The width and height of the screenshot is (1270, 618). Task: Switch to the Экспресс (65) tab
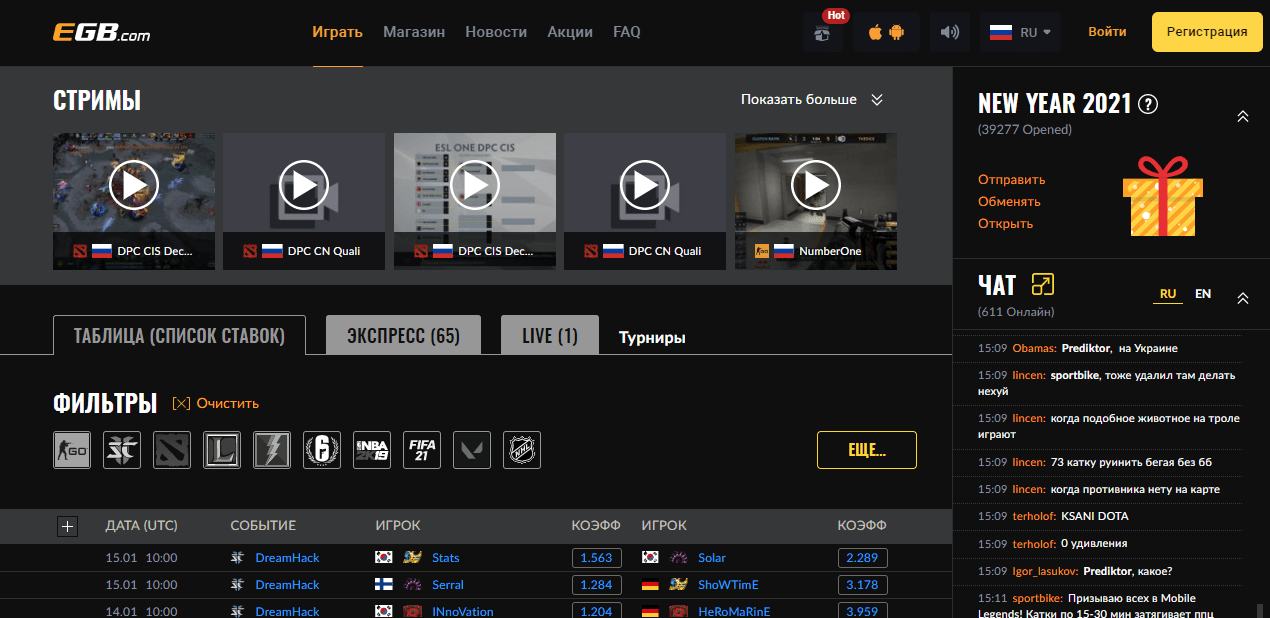click(403, 335)
